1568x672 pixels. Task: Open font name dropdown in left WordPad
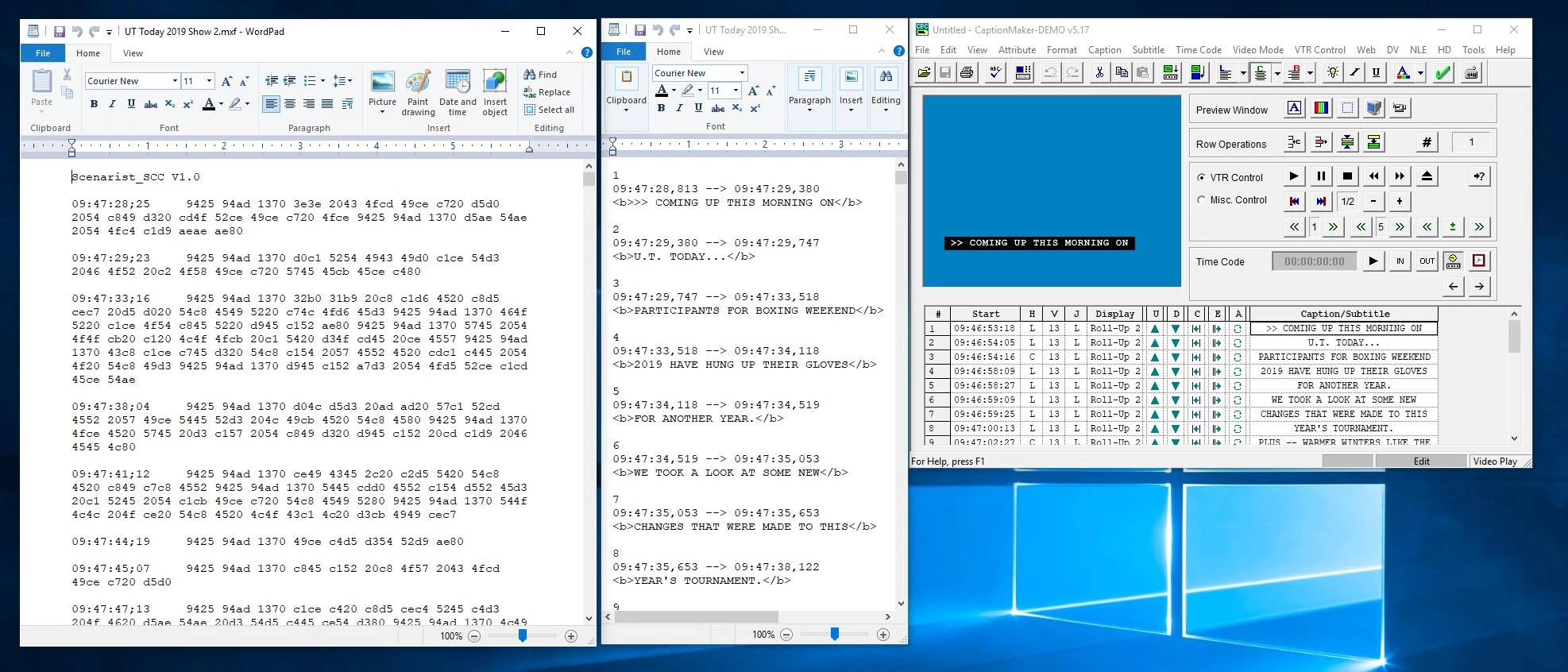pyautogui.click(x=175, y=81)
